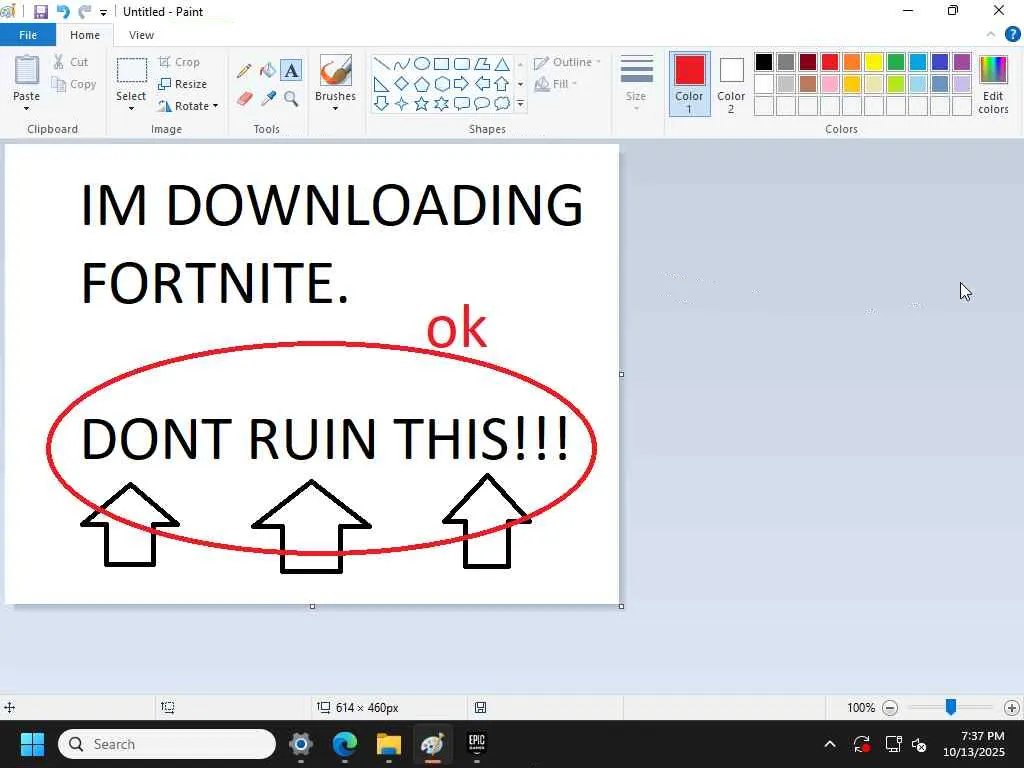Select the Magnifier tool

(x=291, y=99)
